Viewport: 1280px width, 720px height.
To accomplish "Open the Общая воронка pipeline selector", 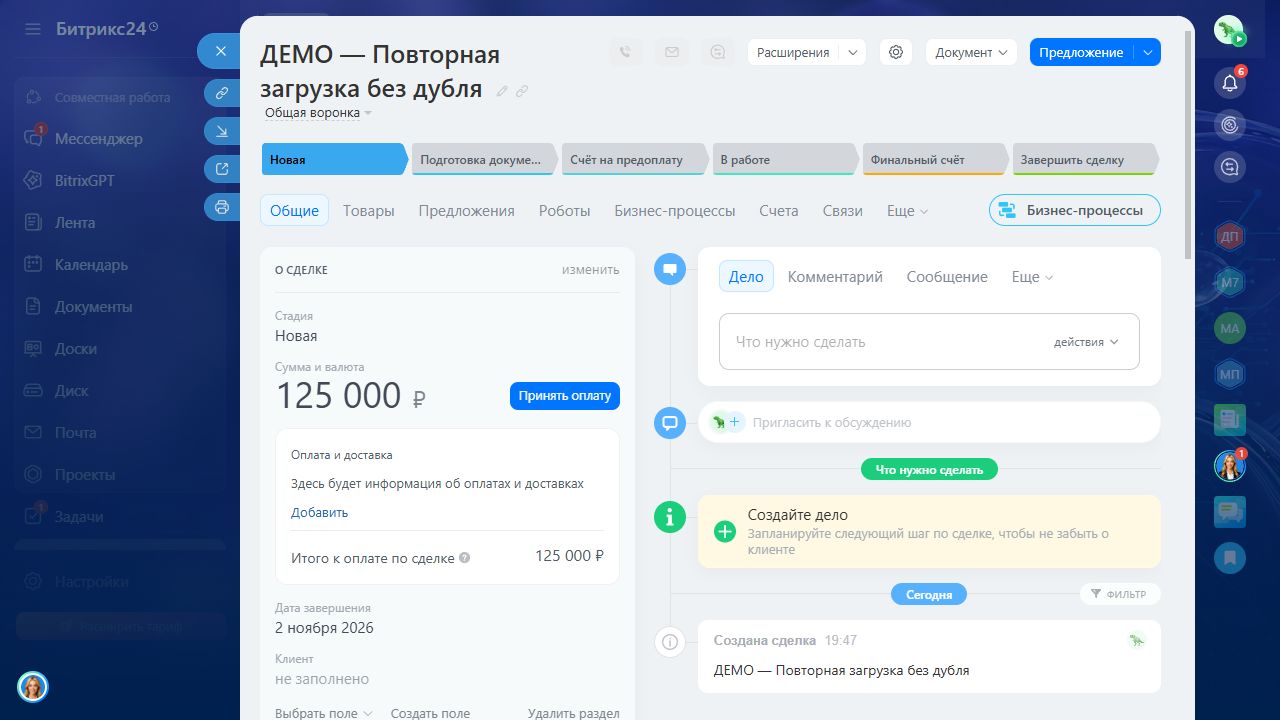I will click(318, 113).
